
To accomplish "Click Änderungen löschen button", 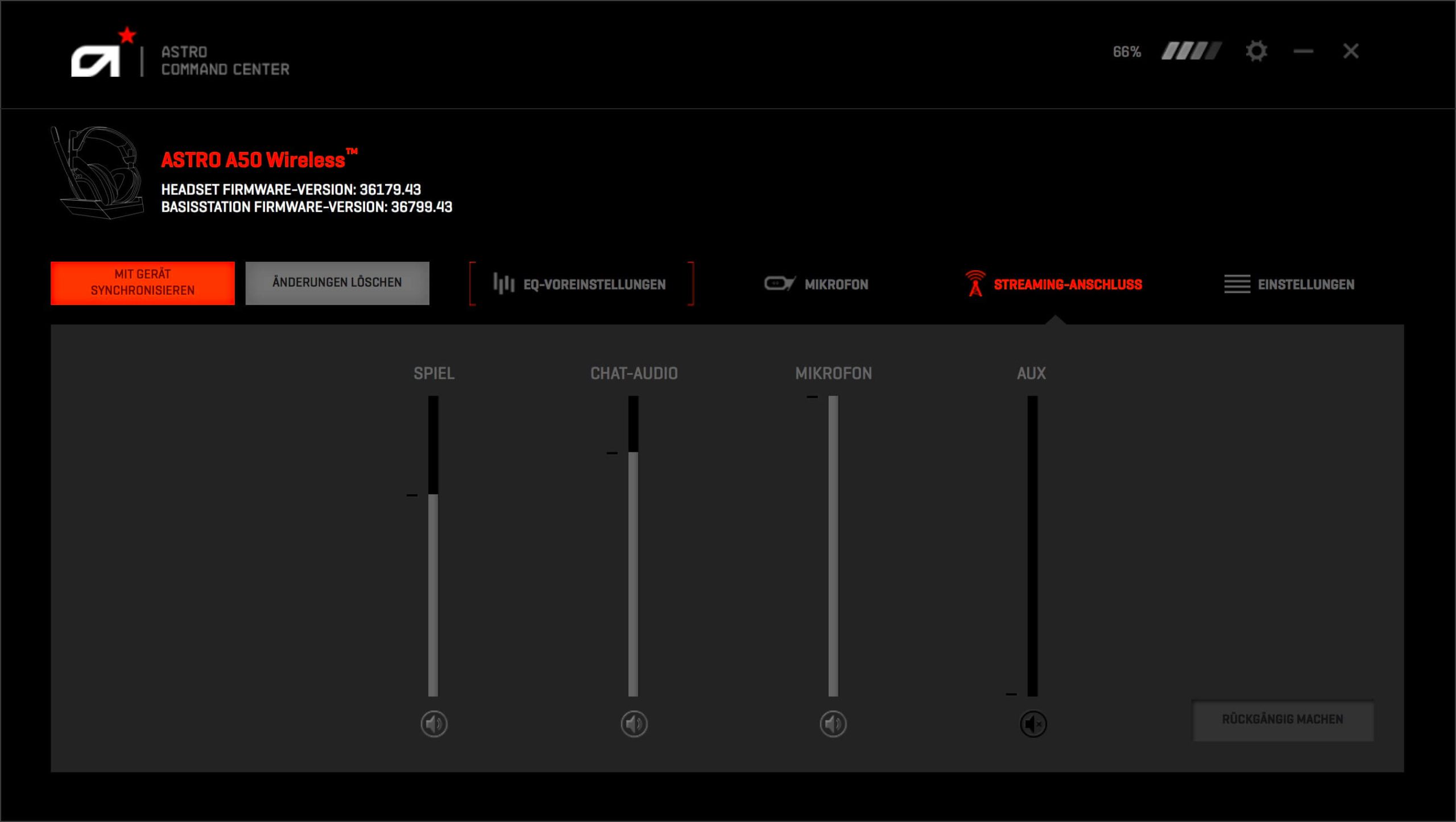I will click(337, 283).
